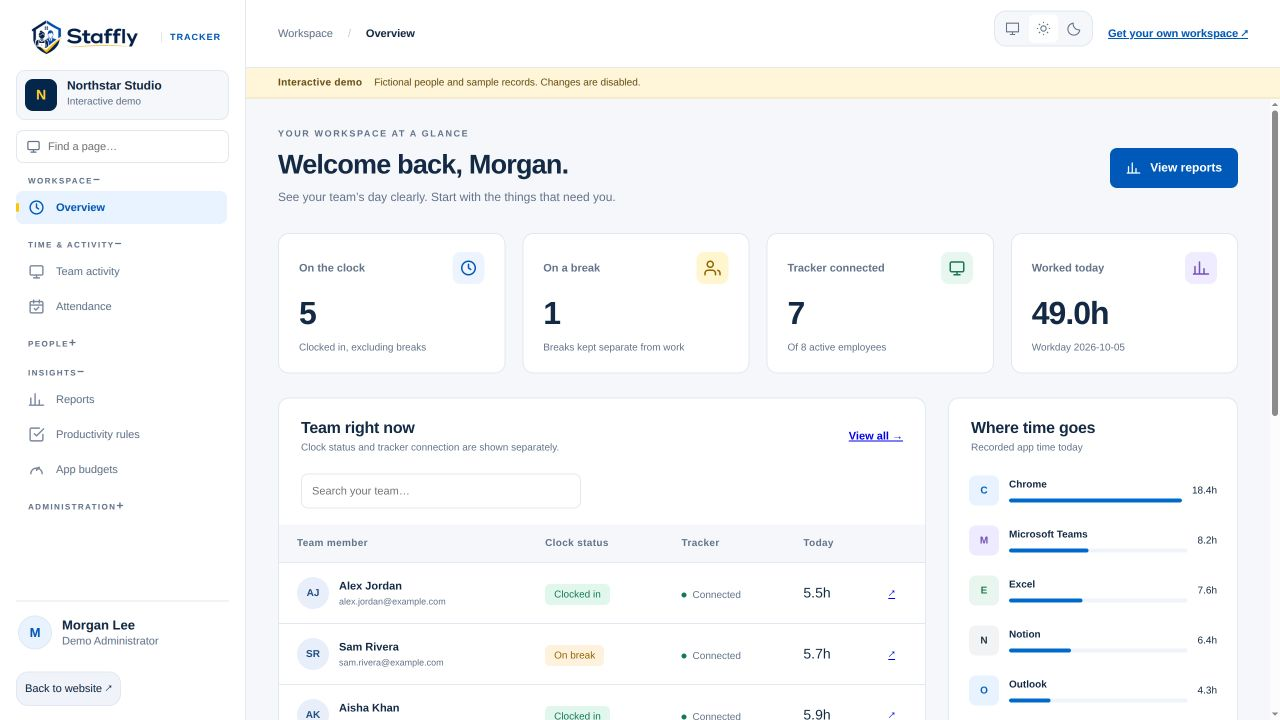Image resolution: width=1280 pixels, height=720 pixels.
Task: Click the Excel app icon tile
Action: click(984, 590)
